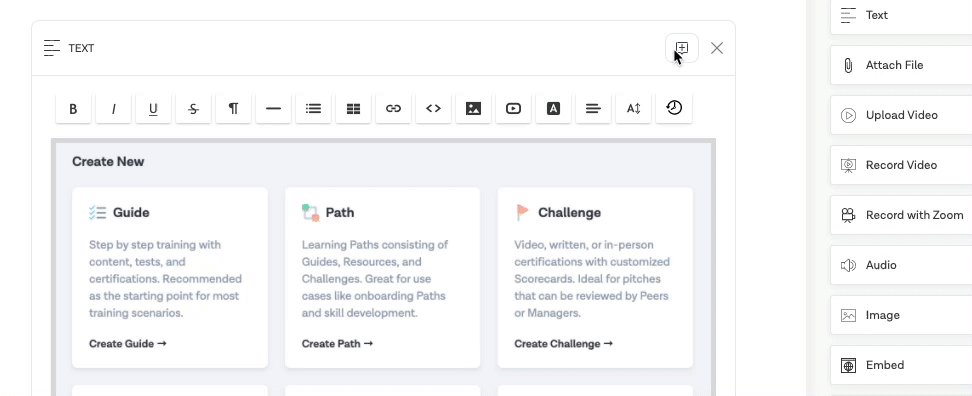
Task: Add a Text block from the sidebar
Action: pyautogui.click(x=901, y=15)
